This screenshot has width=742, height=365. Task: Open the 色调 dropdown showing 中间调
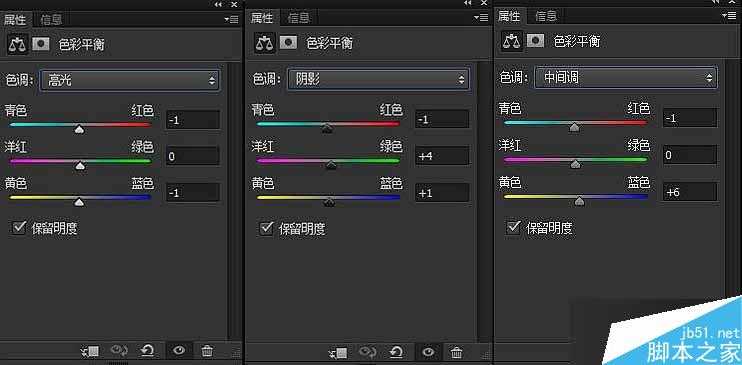(x=626, y=77)
